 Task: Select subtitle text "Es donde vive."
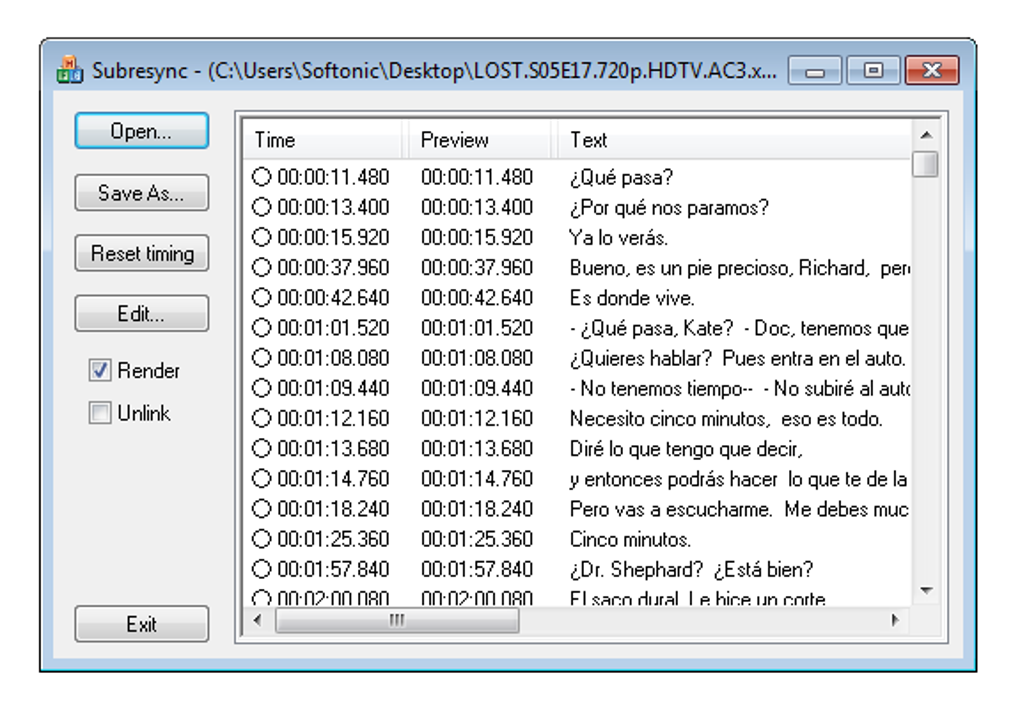point(632,298)
